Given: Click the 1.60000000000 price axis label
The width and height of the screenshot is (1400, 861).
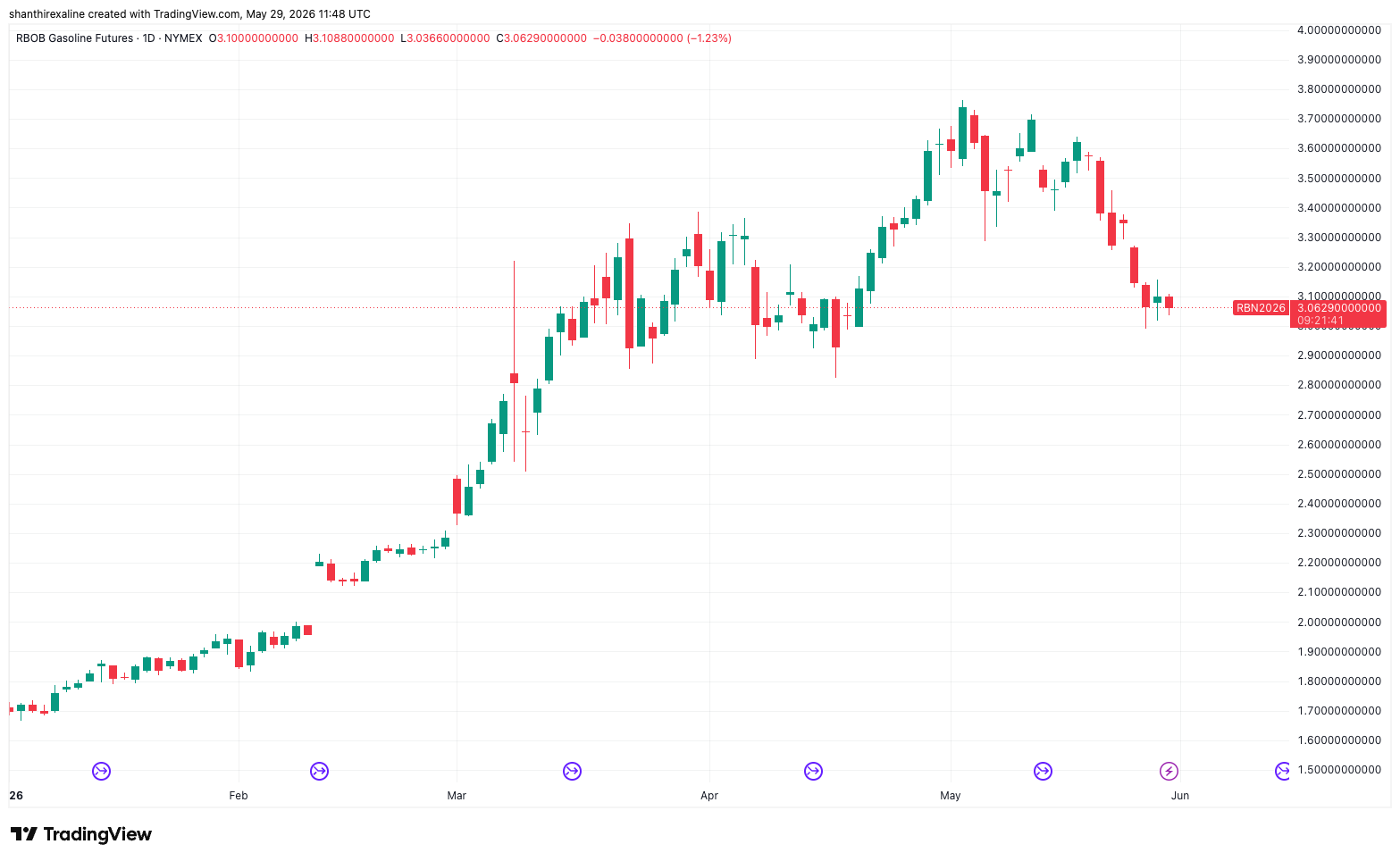Looking at the screenshot, I should tap(1339, 740).
